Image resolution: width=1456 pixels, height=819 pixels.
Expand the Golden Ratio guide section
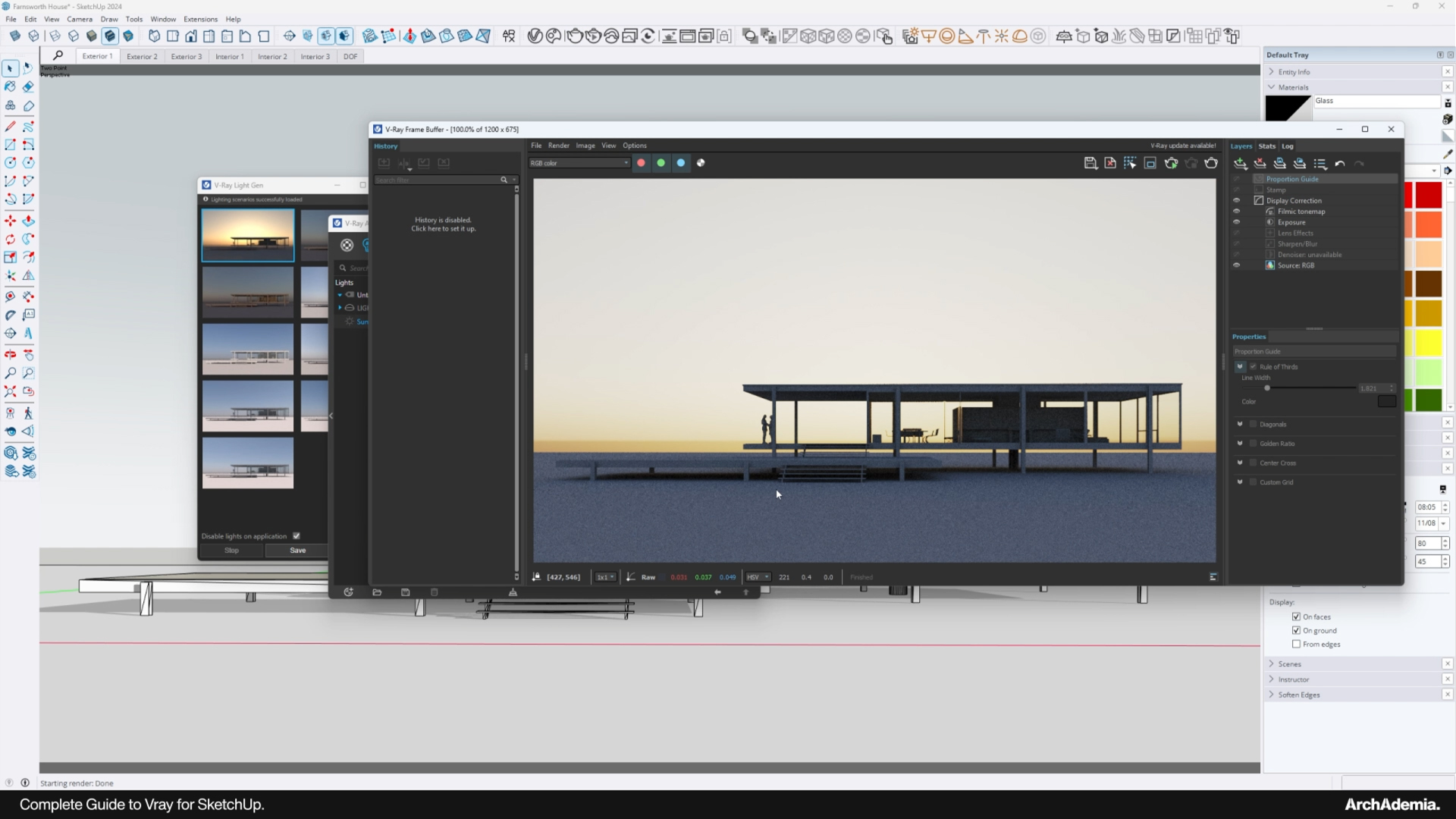click(1240, 444)
